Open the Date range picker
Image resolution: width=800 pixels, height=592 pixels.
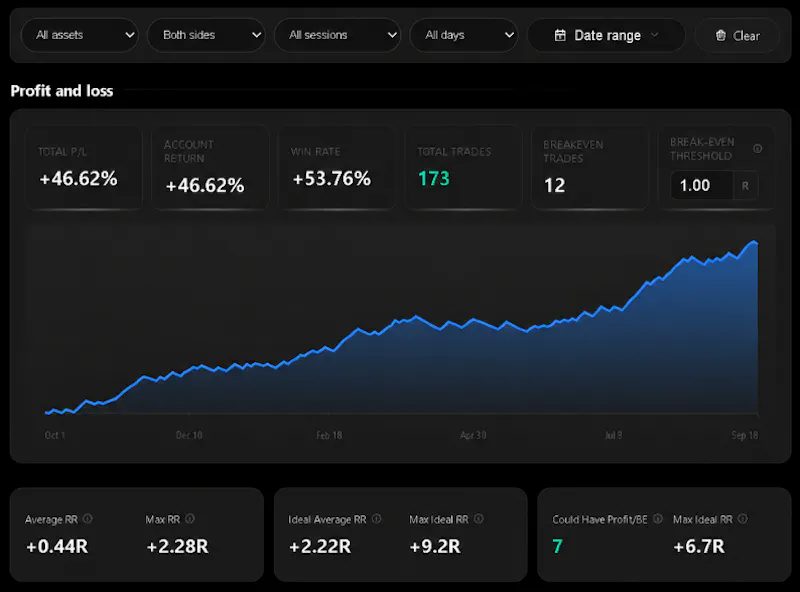point(606,35)
